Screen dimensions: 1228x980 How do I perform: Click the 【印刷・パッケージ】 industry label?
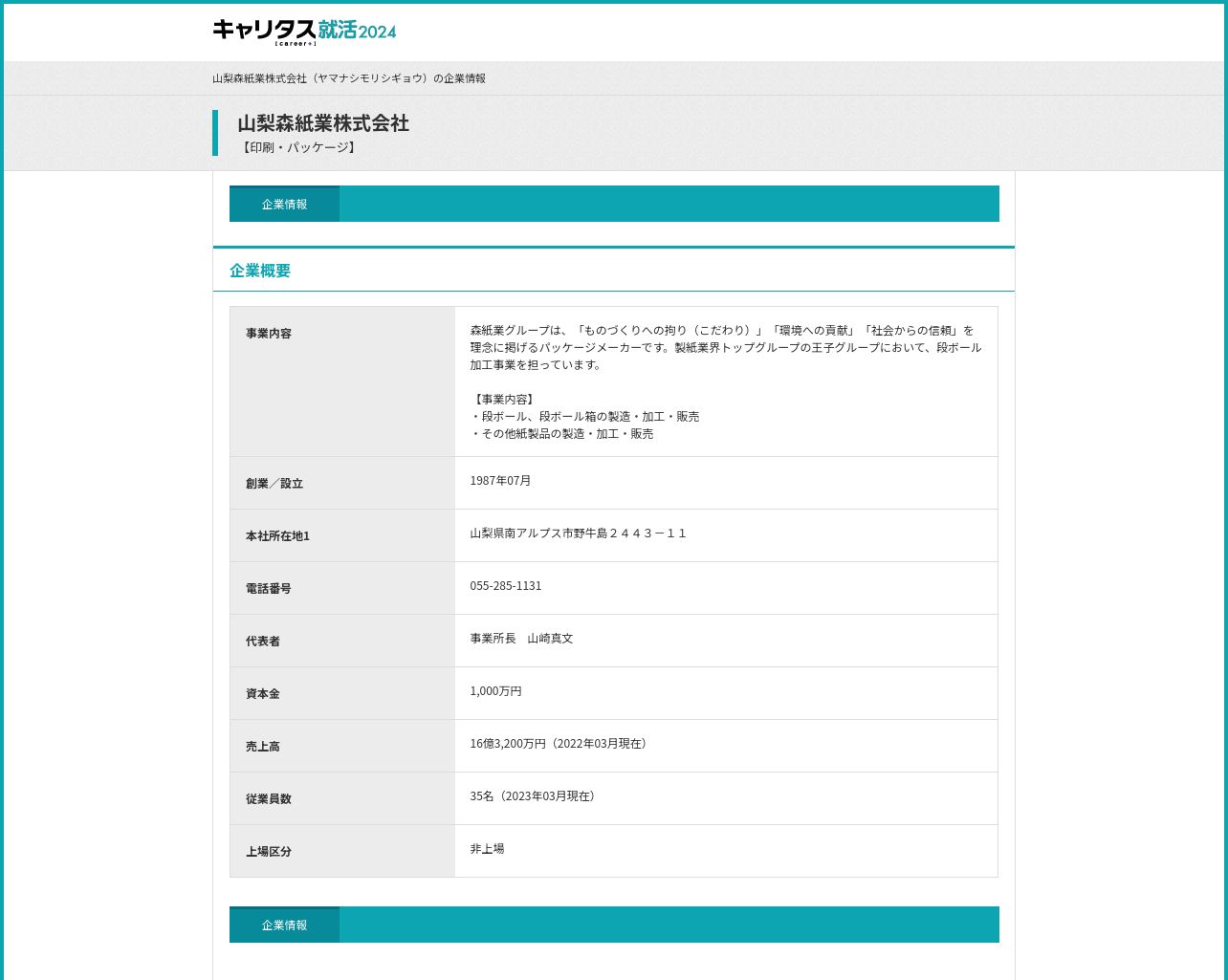(297, 147)
